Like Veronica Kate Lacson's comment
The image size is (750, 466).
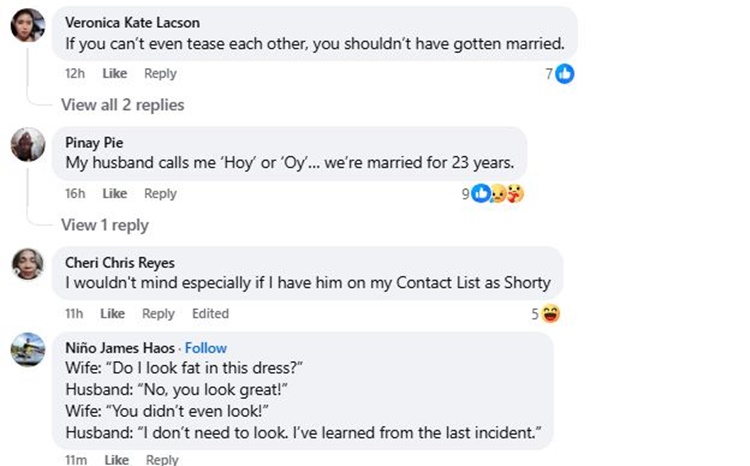pos(115,73)
